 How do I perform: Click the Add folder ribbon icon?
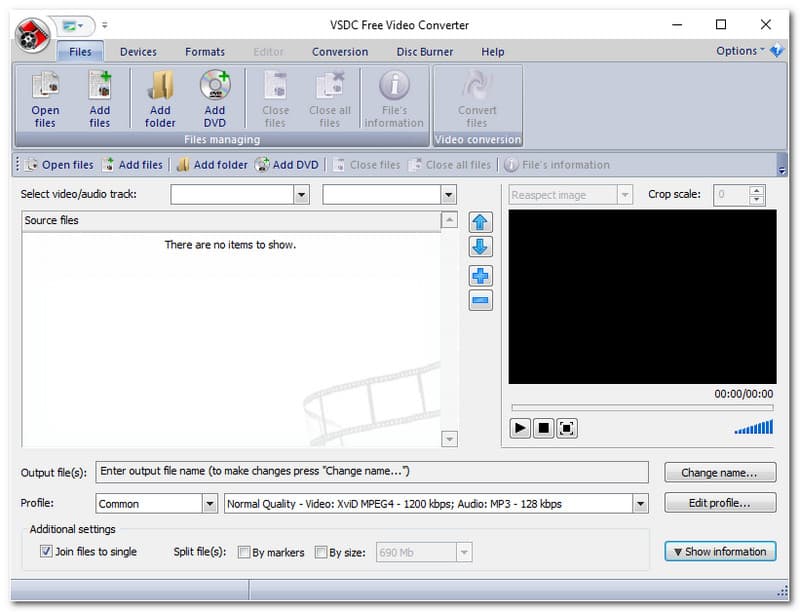coord(160,99)
